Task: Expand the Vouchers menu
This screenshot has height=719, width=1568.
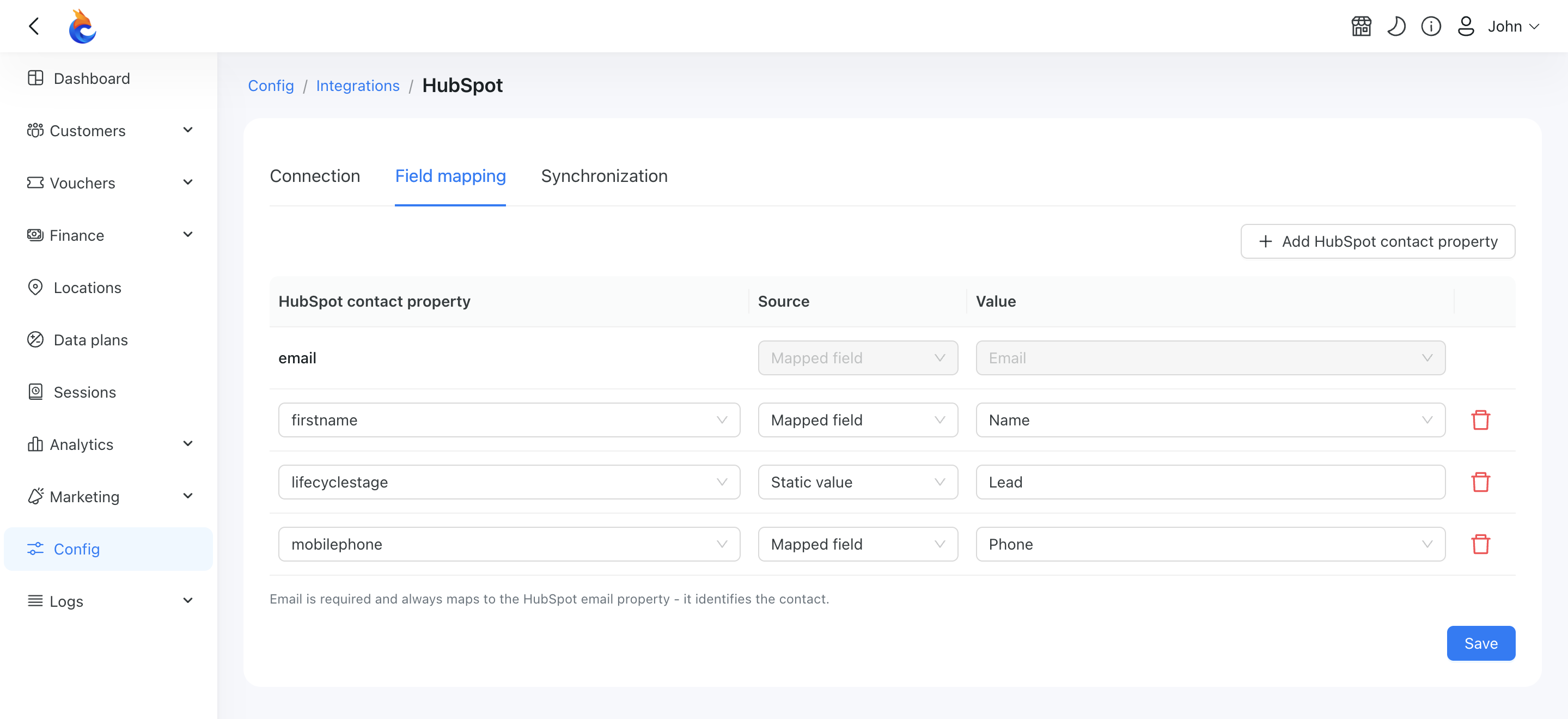Action: [108, 182]
